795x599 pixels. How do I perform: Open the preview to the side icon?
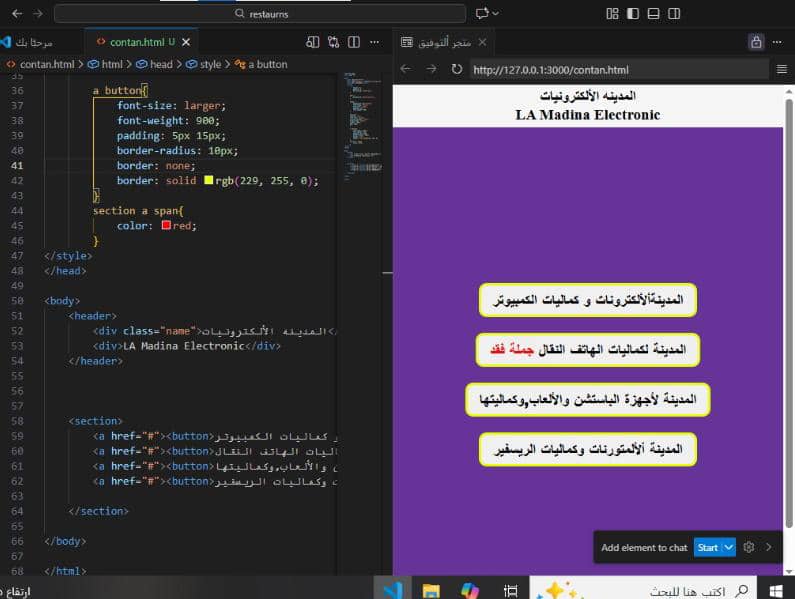point(313,42)
